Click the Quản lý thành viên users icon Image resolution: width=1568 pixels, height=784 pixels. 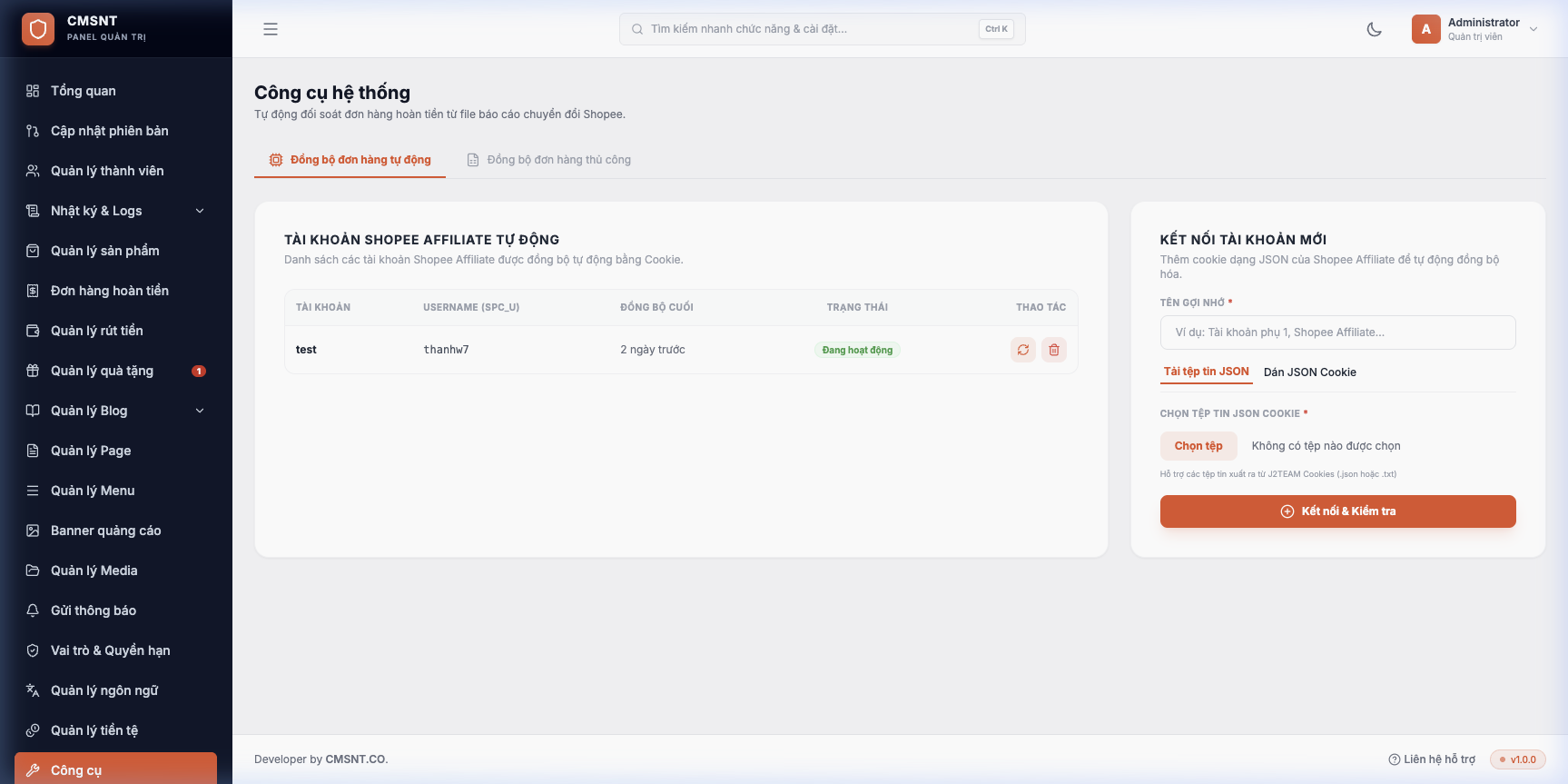tap(33, 171)
